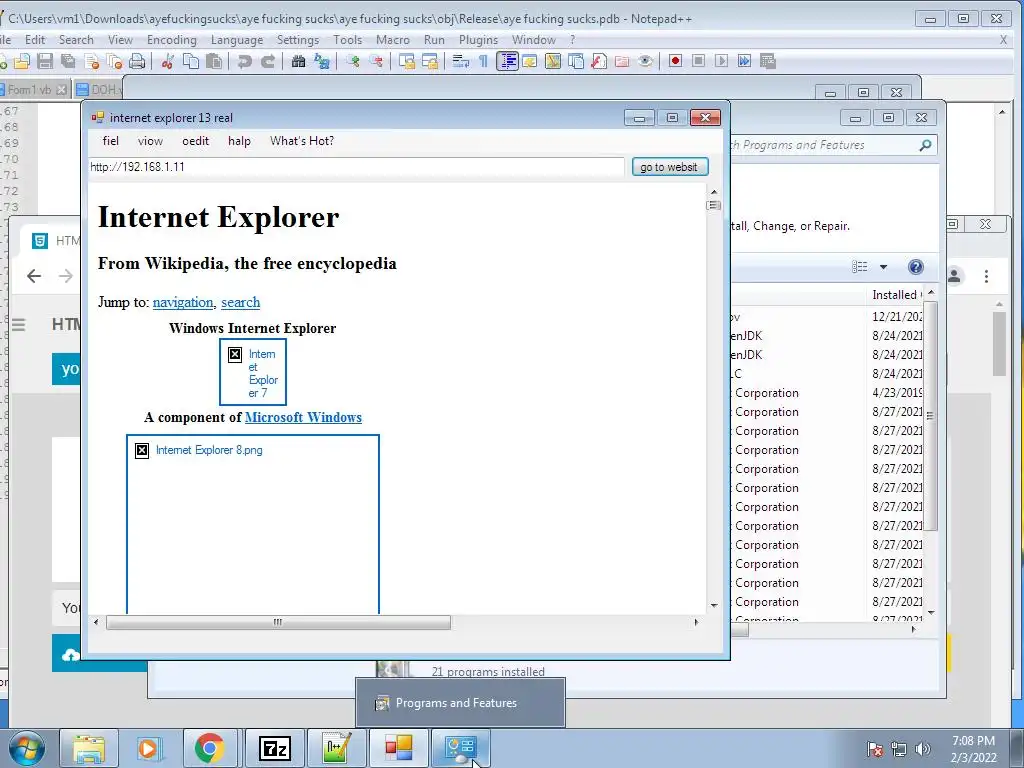Click the Chrome back arrow

click(34, 276)
